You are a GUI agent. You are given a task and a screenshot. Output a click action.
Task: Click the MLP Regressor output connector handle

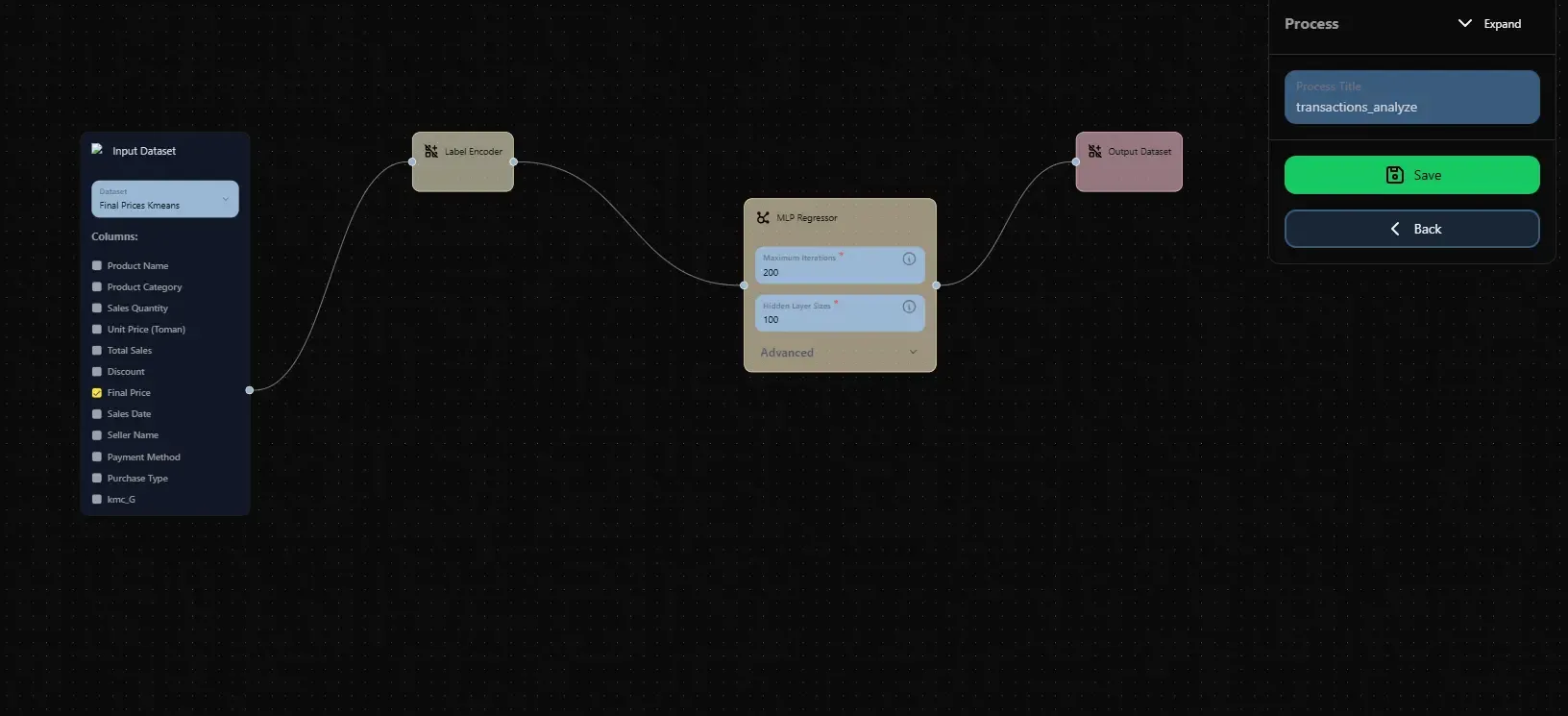937,285
